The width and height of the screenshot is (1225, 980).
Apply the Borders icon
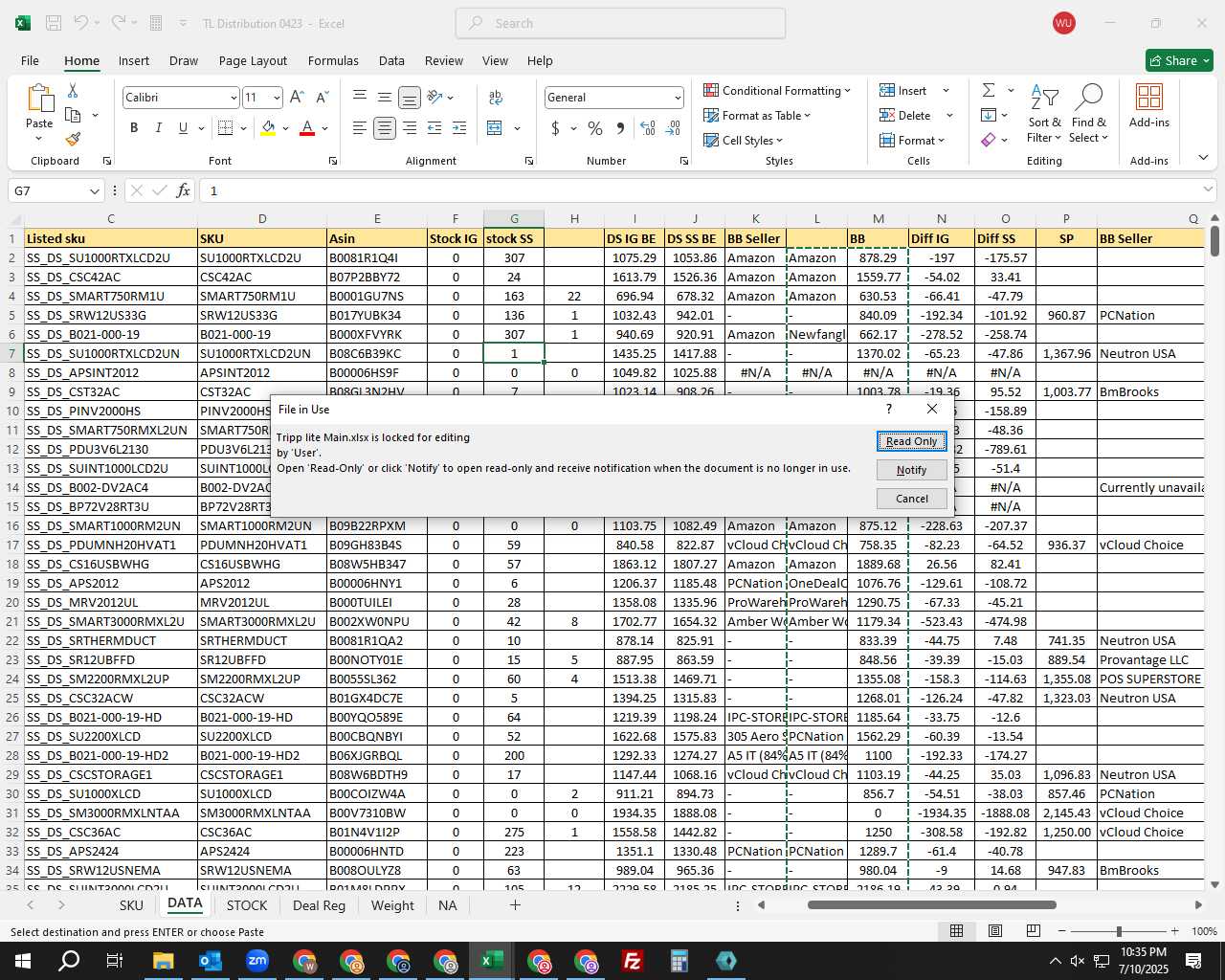coord(226,127)
